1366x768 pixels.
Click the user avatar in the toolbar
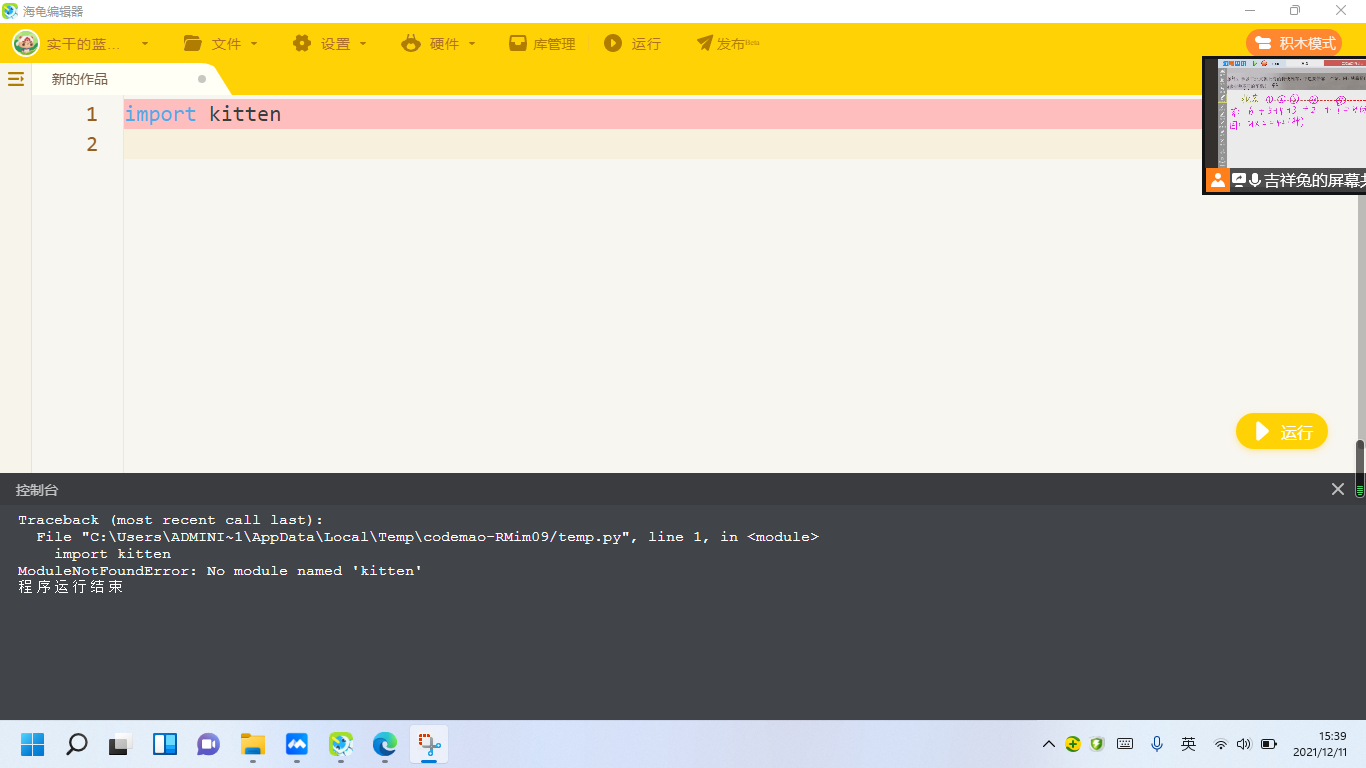click(x=26, y=44)
